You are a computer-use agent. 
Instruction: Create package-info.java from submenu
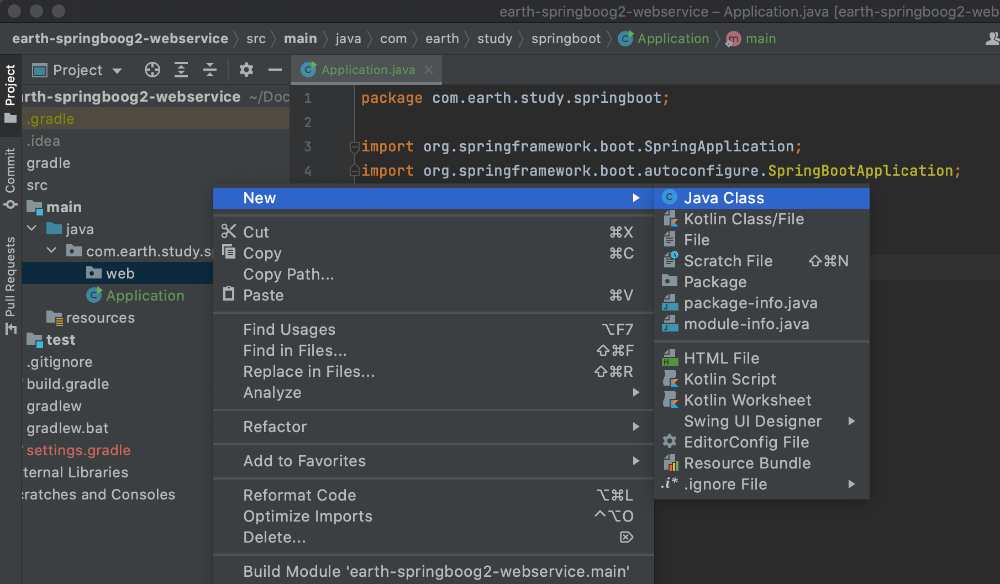pyautogui.click(x=762, y=303)
